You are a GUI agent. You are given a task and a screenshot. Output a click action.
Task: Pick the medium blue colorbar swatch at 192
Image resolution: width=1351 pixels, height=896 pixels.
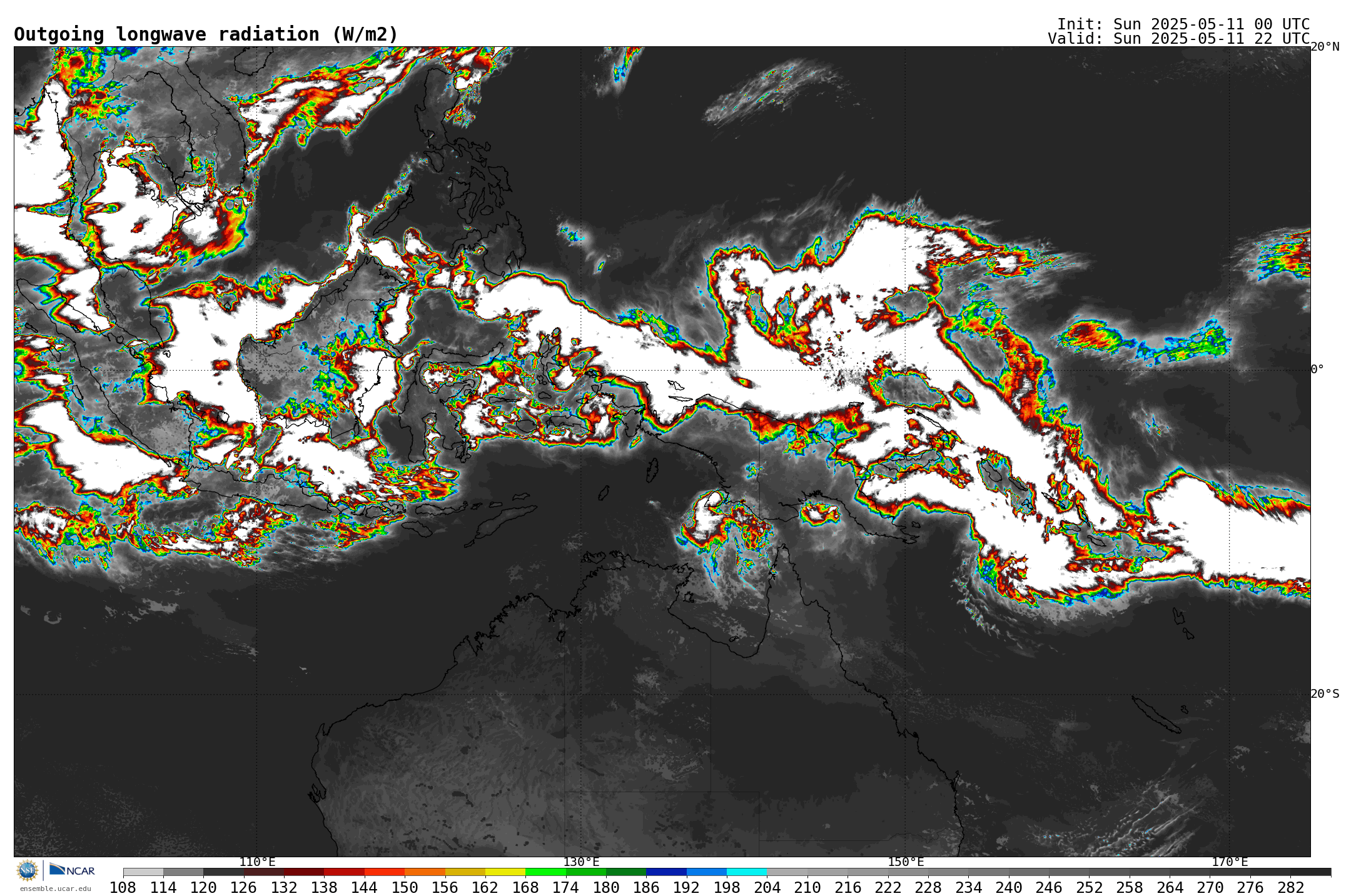[706, 872]
